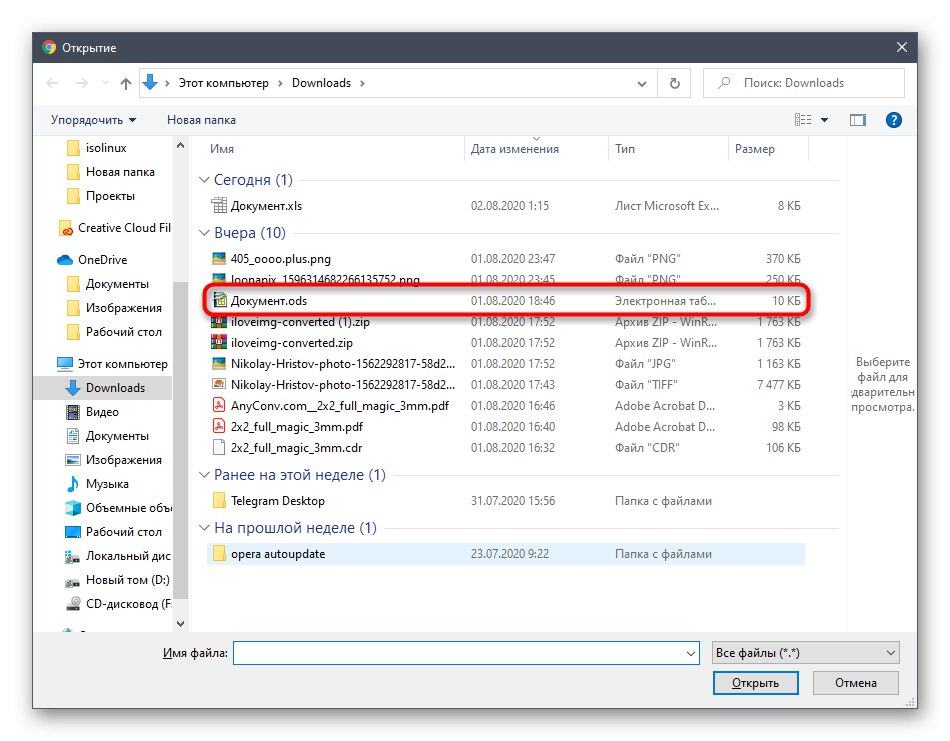Select the Документ.xls file icon

219,206
